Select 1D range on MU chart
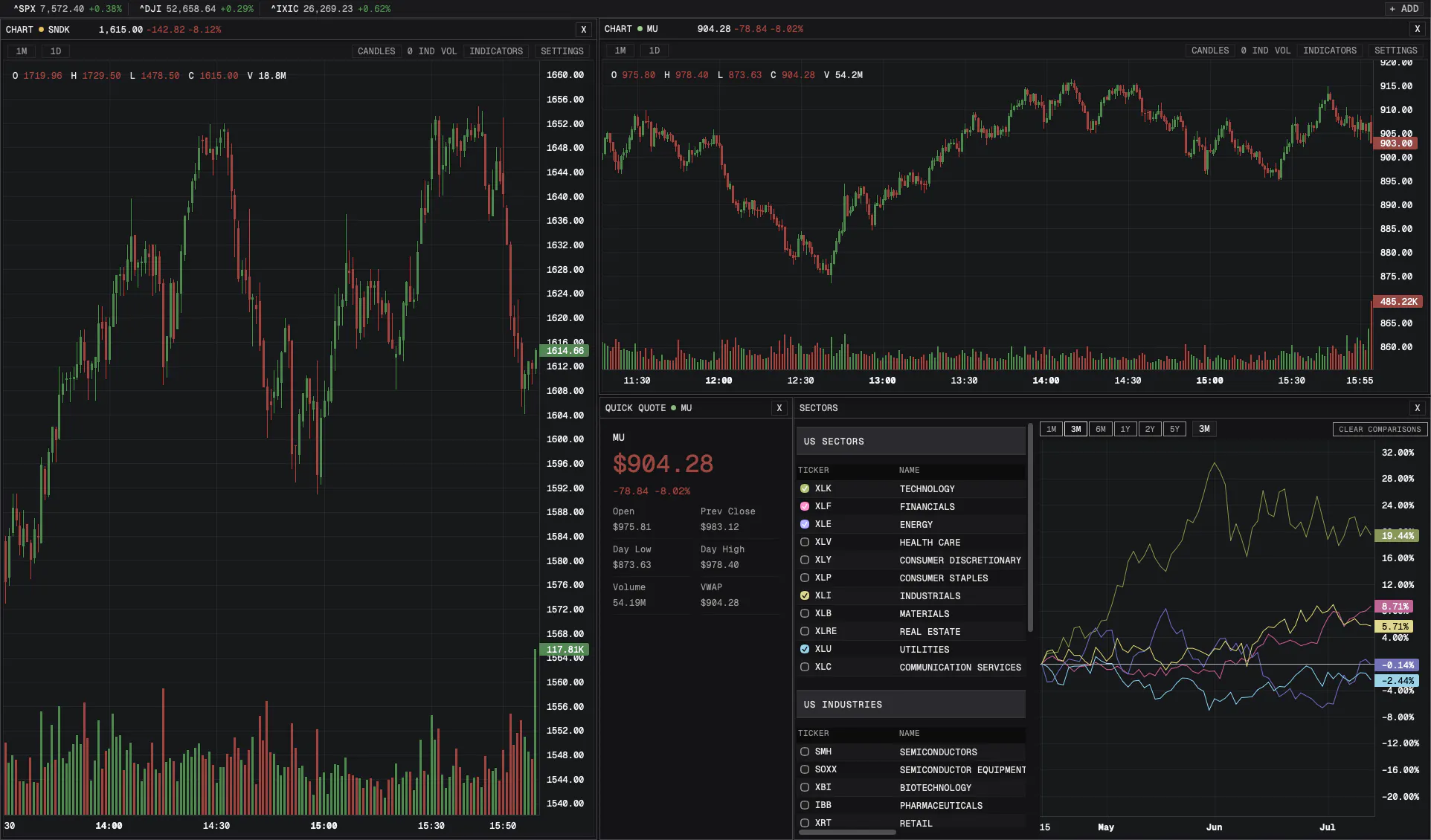Image resolution: width=1431 pixels, height=840 pixels. (x=655, y=51)
